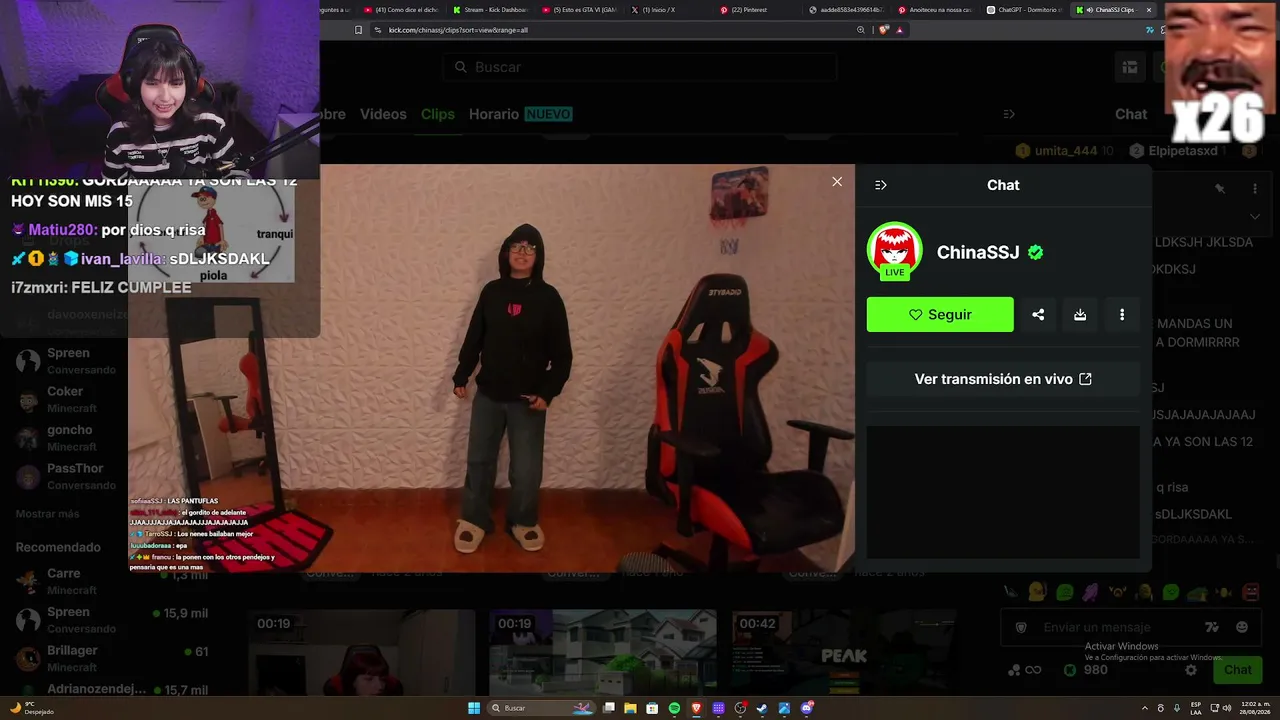Viewport: 1280px width, 720px height.
Task: Open the Windows Start menu
Action: click(474, 708)
